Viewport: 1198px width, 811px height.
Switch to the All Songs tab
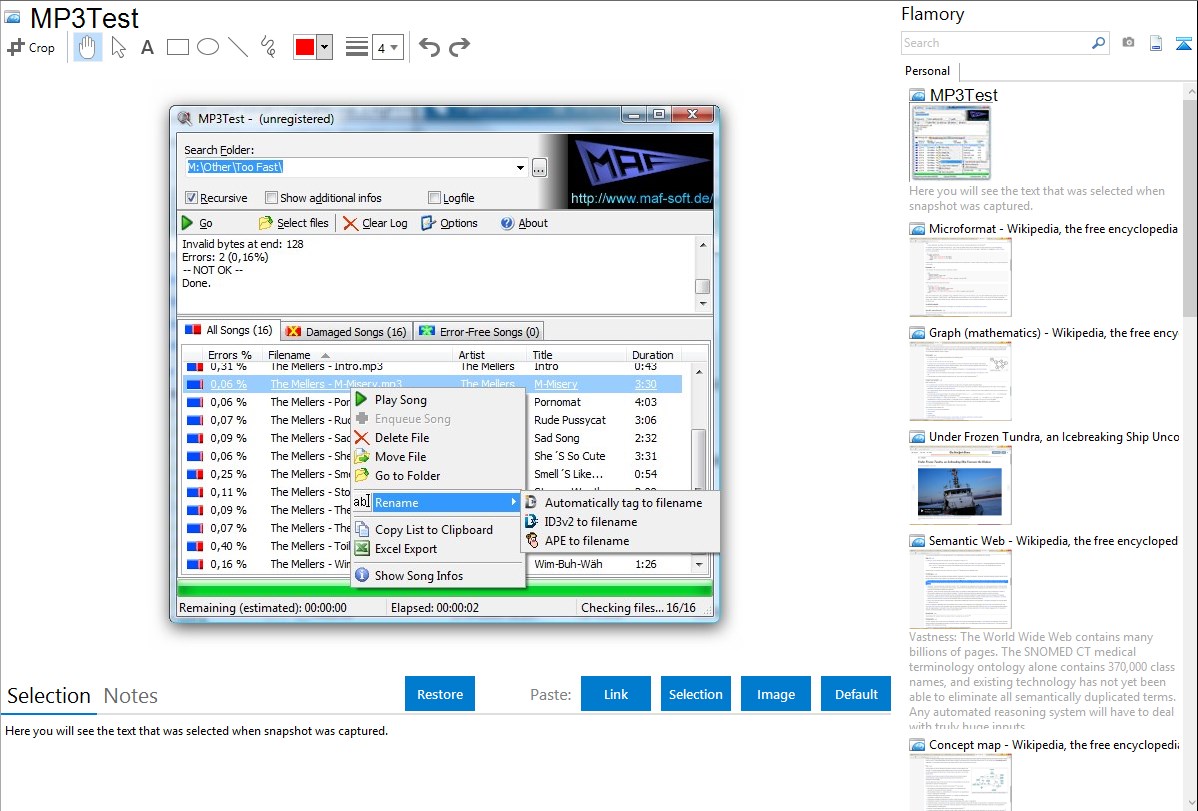tap(228, 330)
